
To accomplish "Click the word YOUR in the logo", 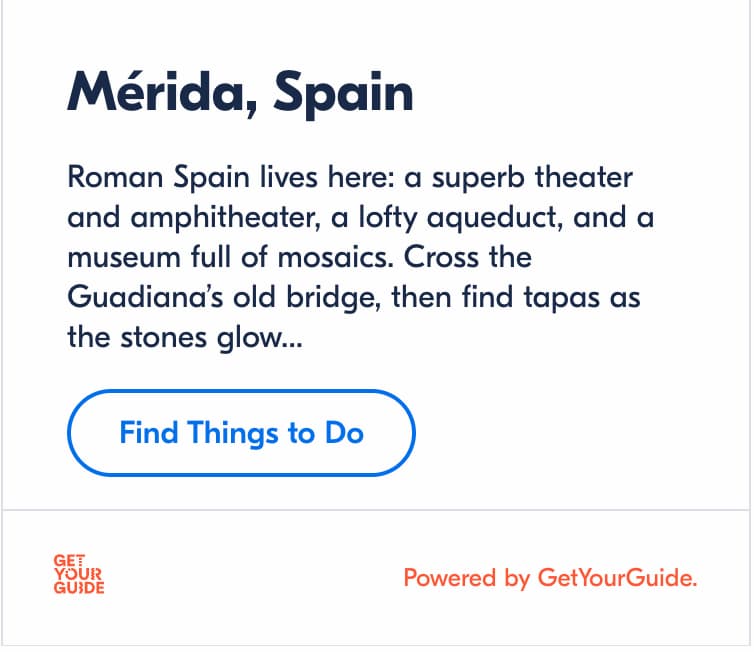I will coord(78,576).
